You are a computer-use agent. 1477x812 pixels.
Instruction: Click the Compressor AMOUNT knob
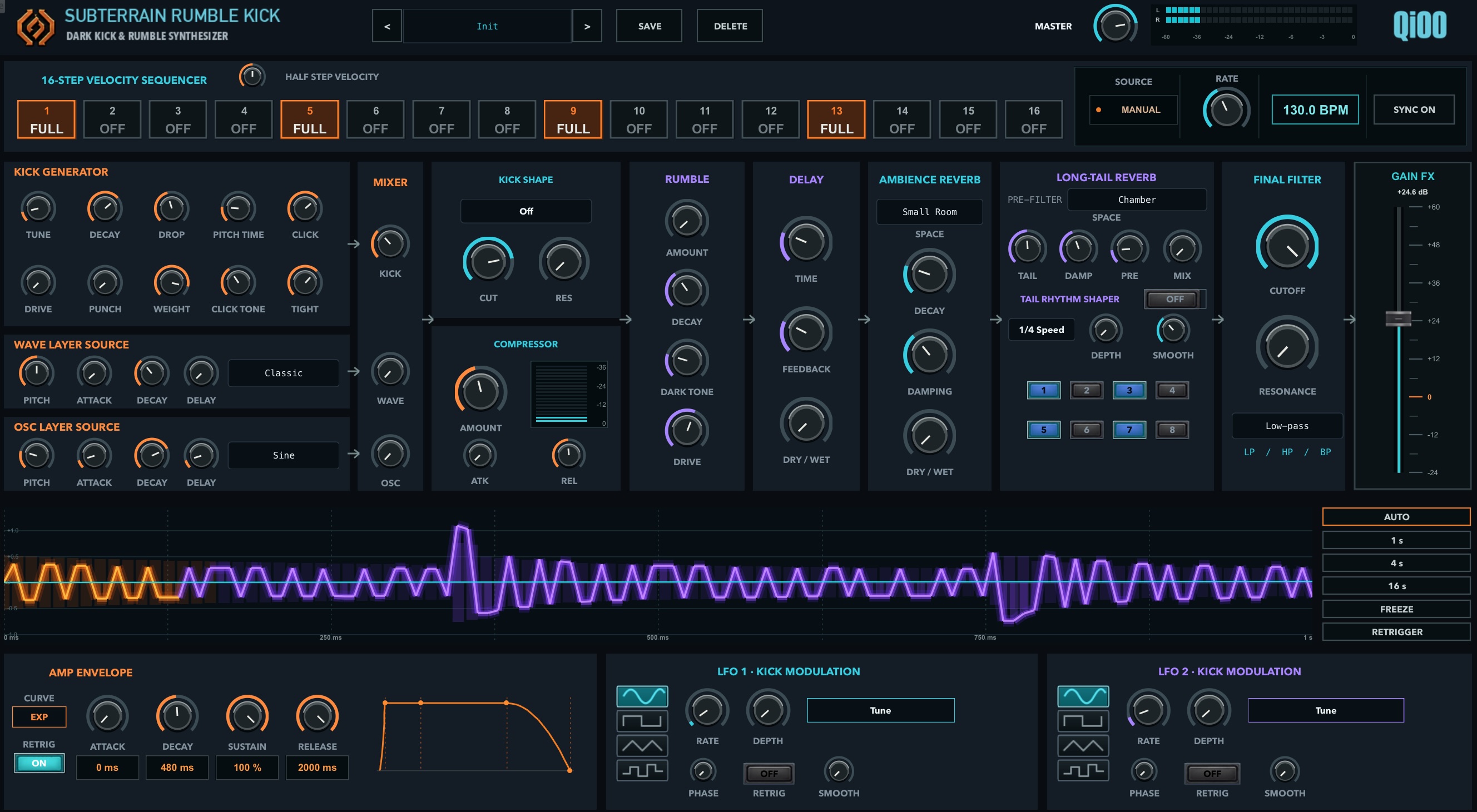tap(480, 391)
